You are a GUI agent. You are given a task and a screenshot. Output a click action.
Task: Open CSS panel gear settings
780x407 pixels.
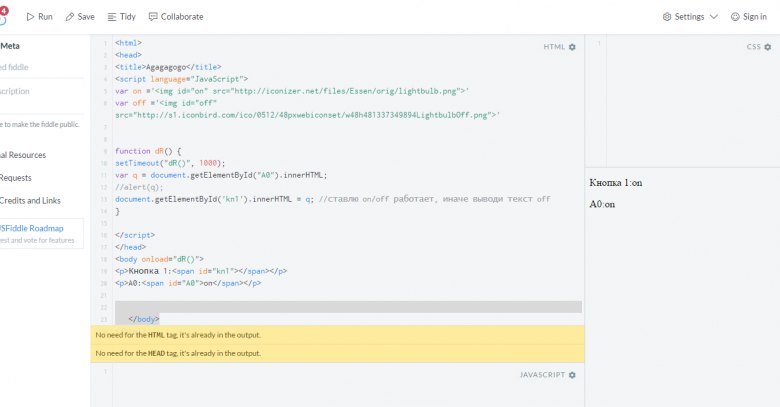coord(768,47)
